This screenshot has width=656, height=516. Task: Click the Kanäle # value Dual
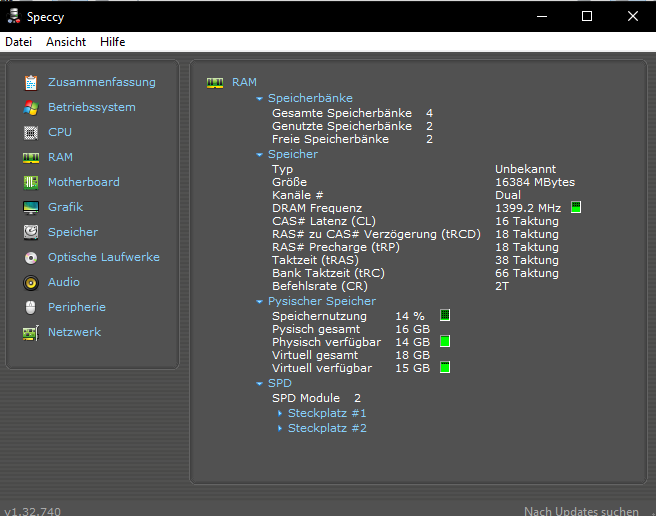(x=508, y=195)
